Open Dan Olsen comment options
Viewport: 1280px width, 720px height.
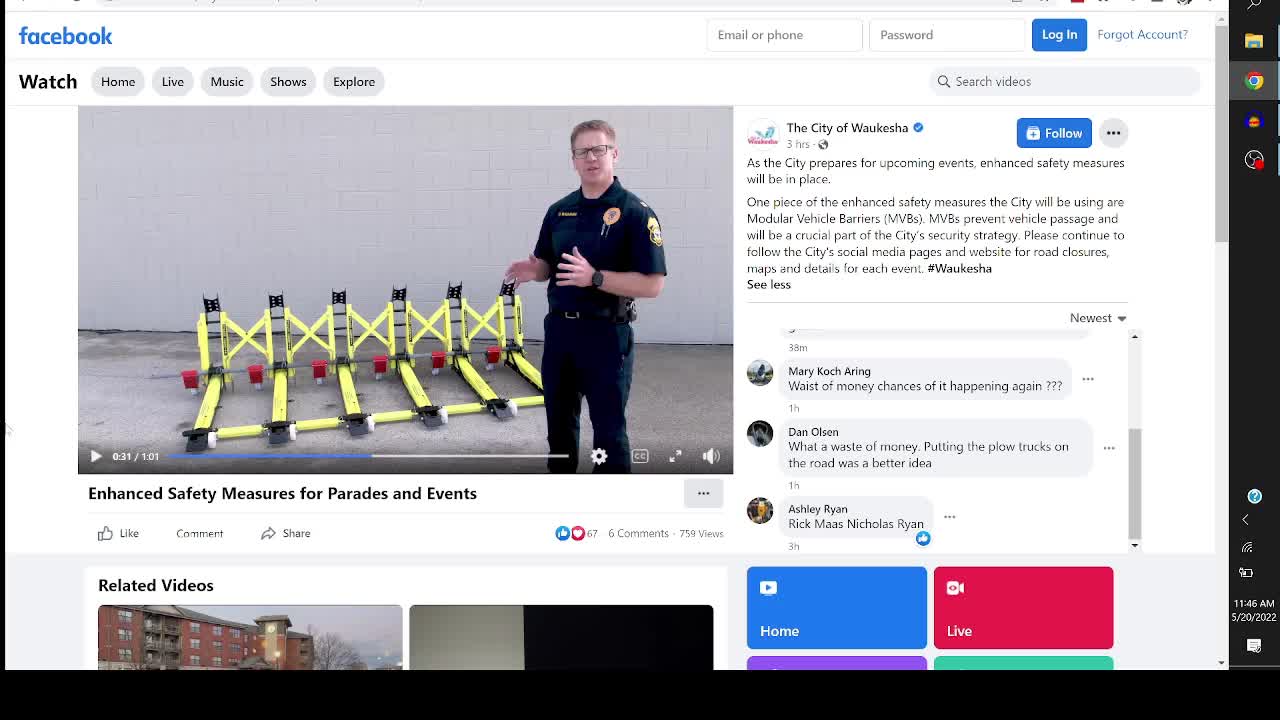point(1109,448)
